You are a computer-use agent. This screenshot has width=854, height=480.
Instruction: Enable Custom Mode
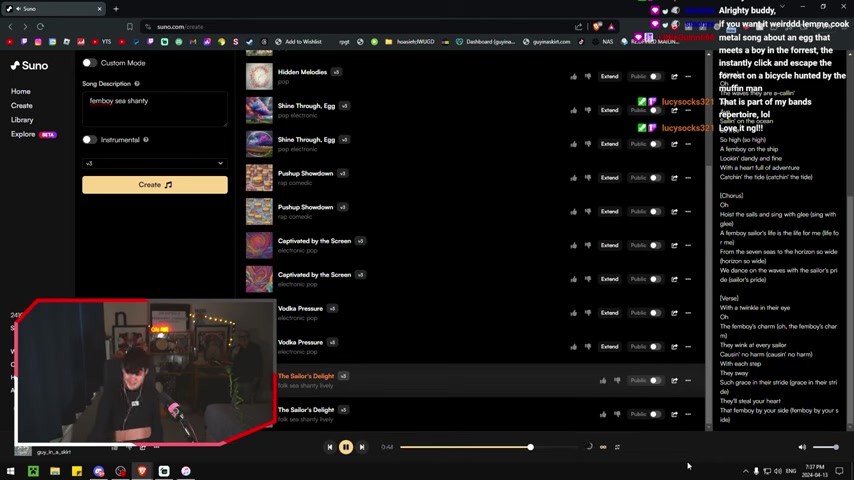pos(89,63)
